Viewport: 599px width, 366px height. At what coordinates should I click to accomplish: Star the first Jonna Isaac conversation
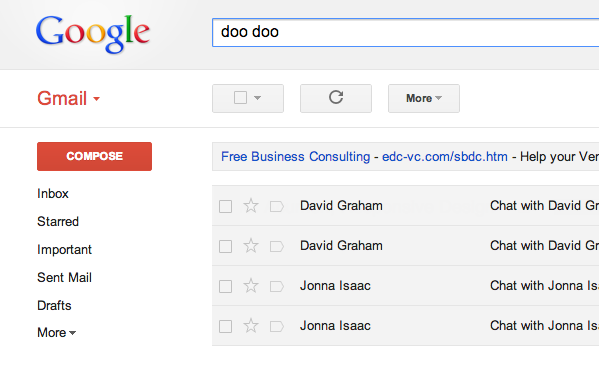tap(251, 286)
